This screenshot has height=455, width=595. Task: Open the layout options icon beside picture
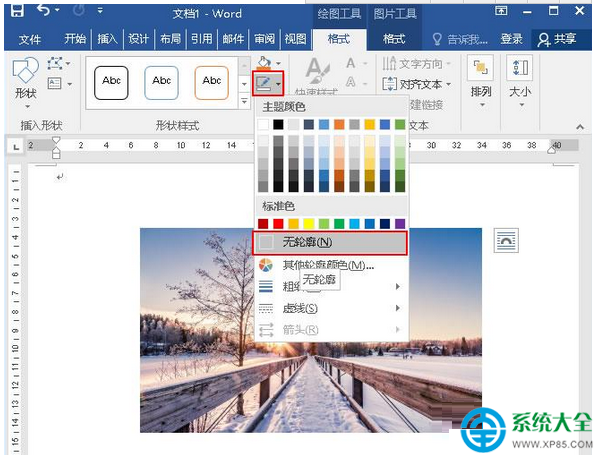(x=506, y=241)
